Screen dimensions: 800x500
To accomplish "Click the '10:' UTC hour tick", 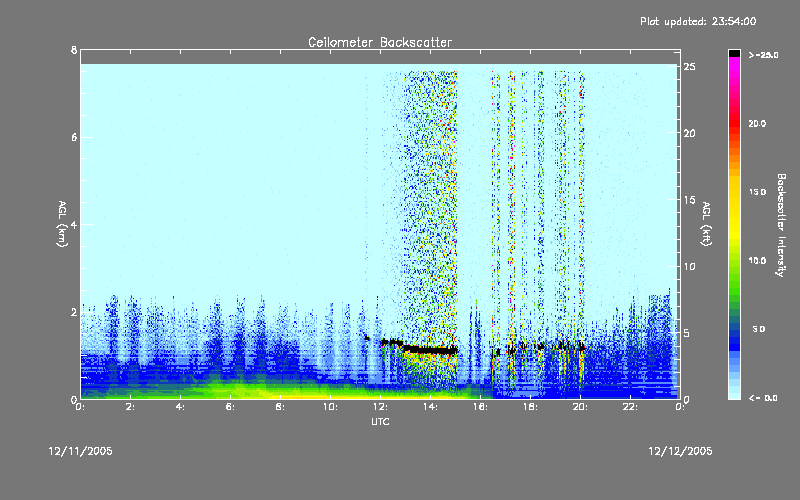I will pos(331,407).
